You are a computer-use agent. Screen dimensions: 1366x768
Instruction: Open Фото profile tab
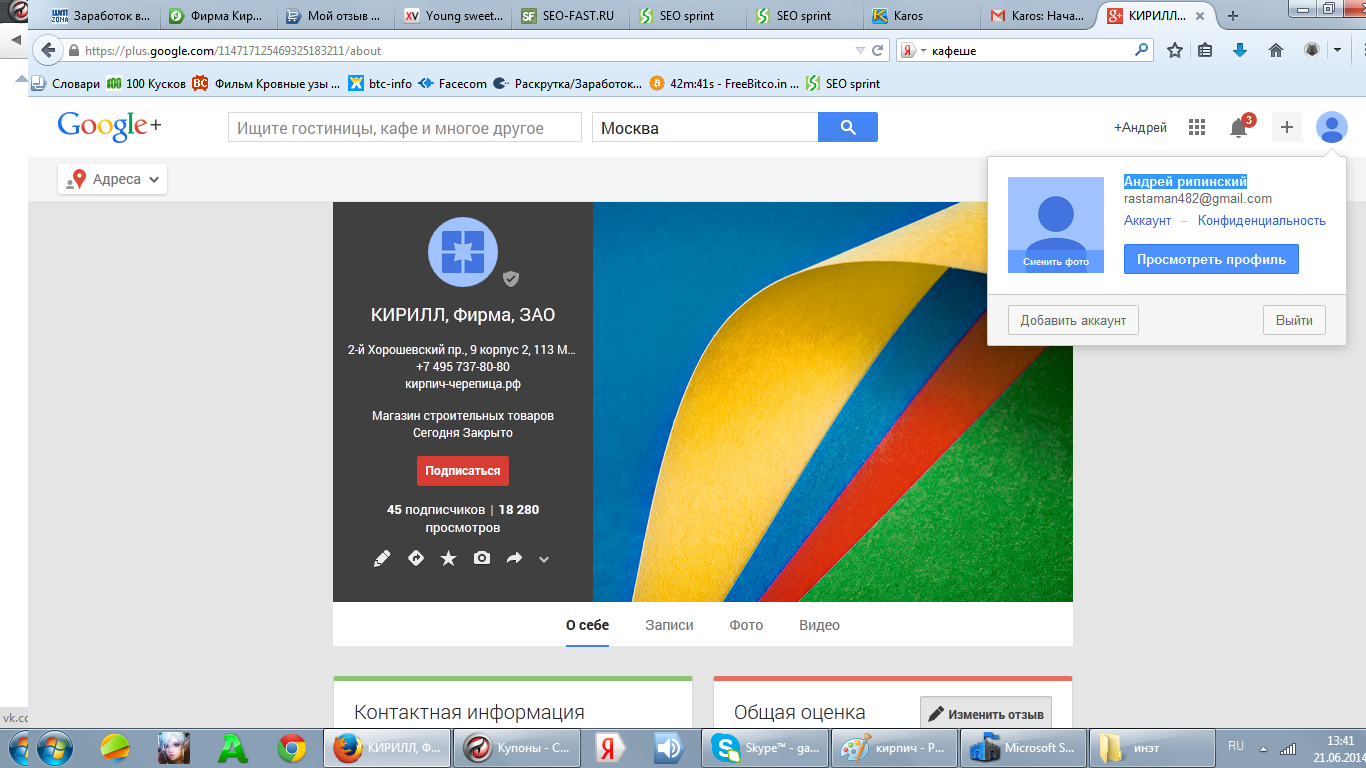tap(746, 625)
